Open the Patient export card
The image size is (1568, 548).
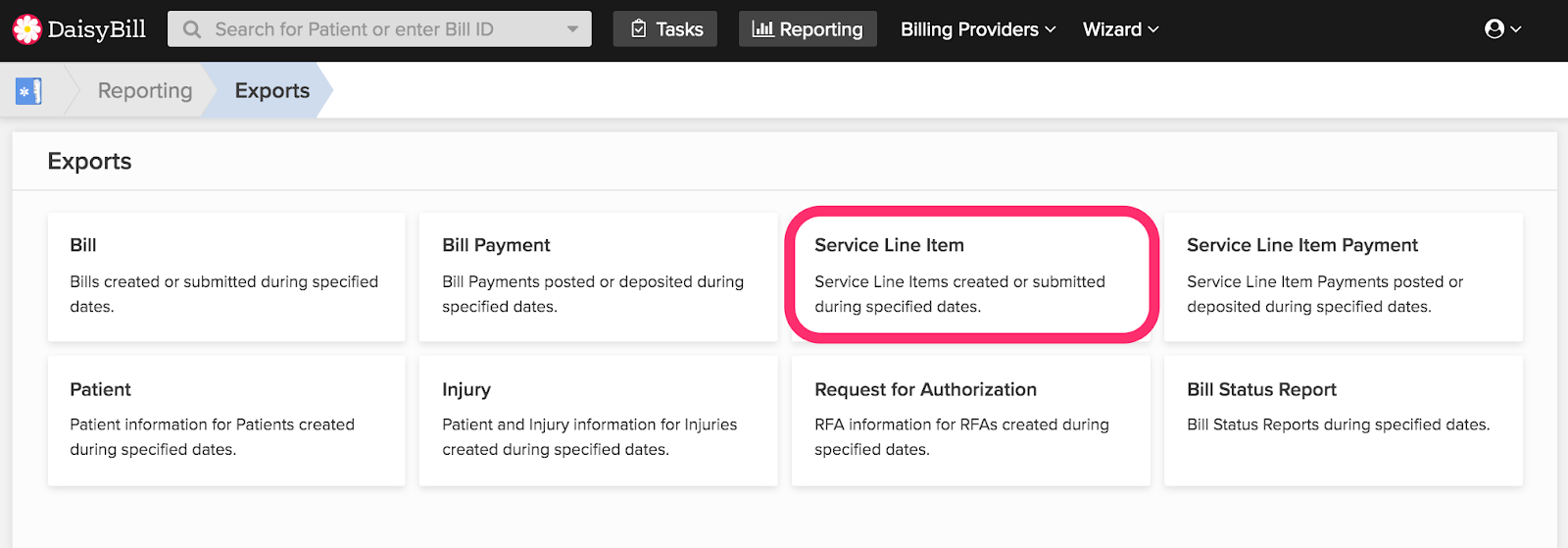(226, 421)
